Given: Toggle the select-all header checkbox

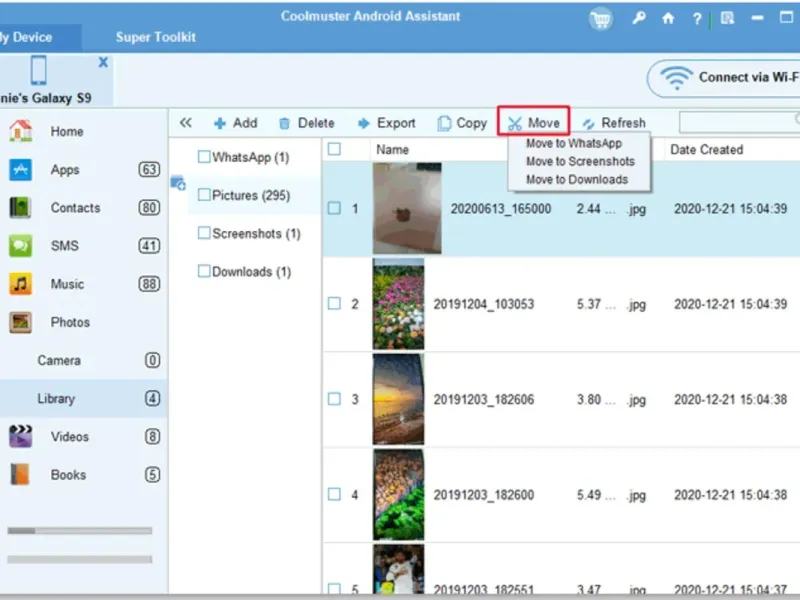Looking at the screenshot, I should pyautogui.click(x=335, y=149).
